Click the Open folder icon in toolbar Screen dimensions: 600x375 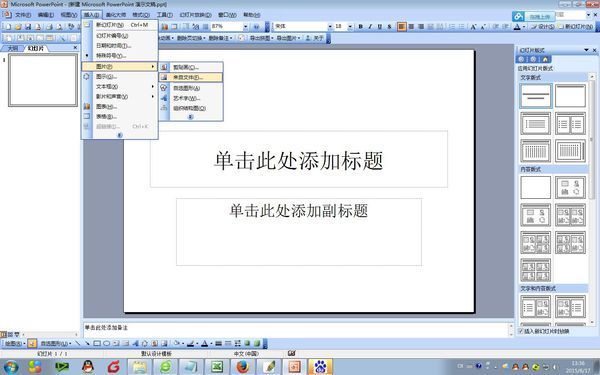18,27
